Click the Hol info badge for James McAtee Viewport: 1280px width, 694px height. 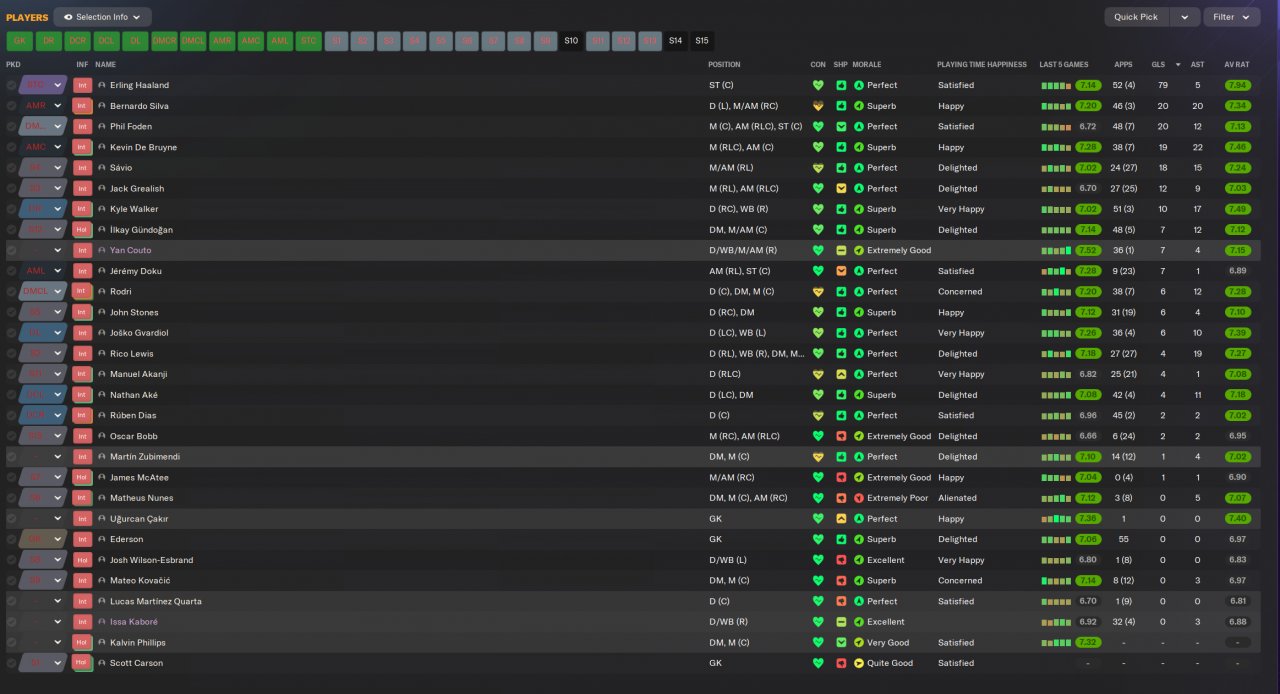coord(82,477)
